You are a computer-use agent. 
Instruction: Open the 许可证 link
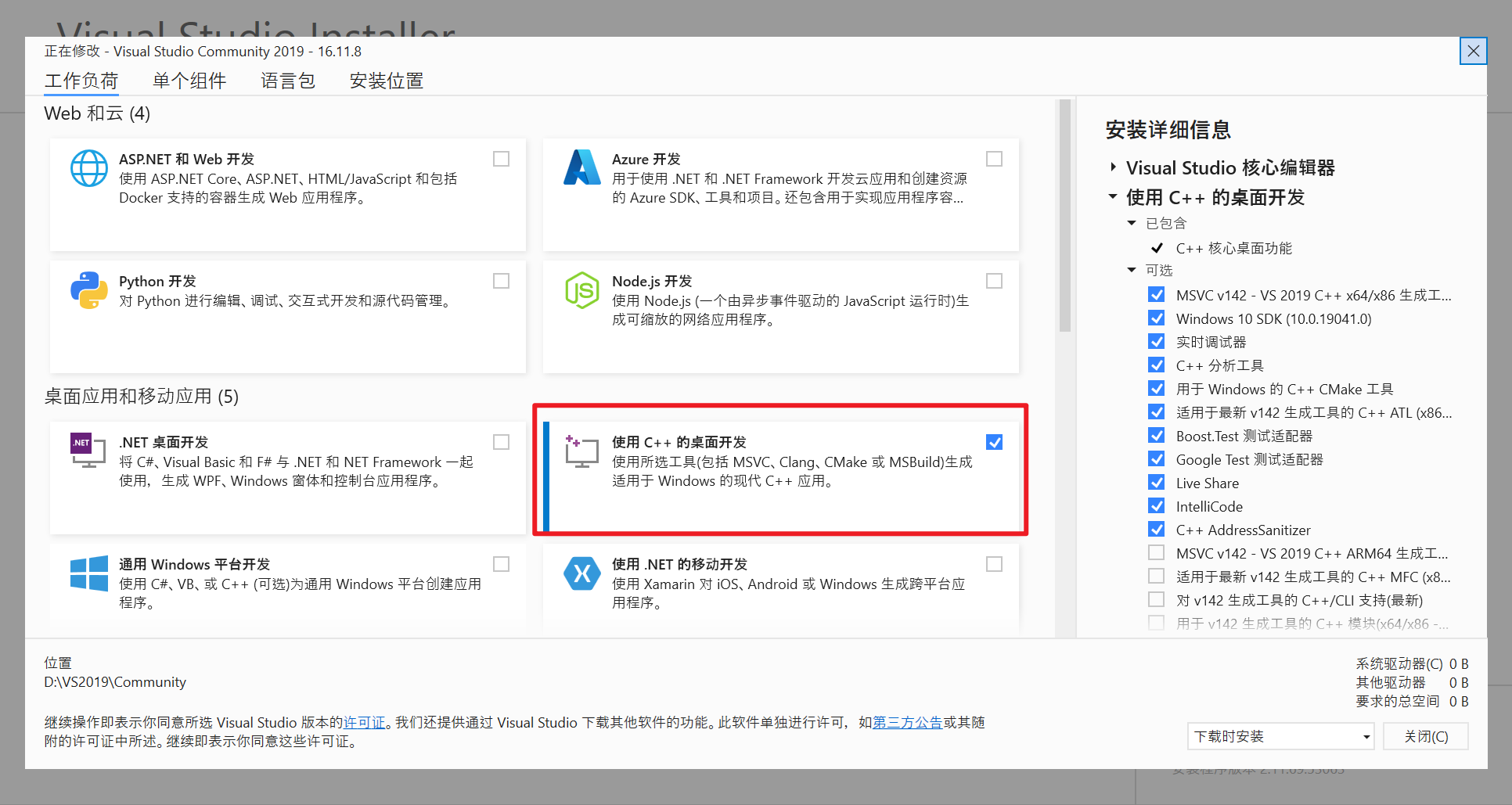coord(365,722)
